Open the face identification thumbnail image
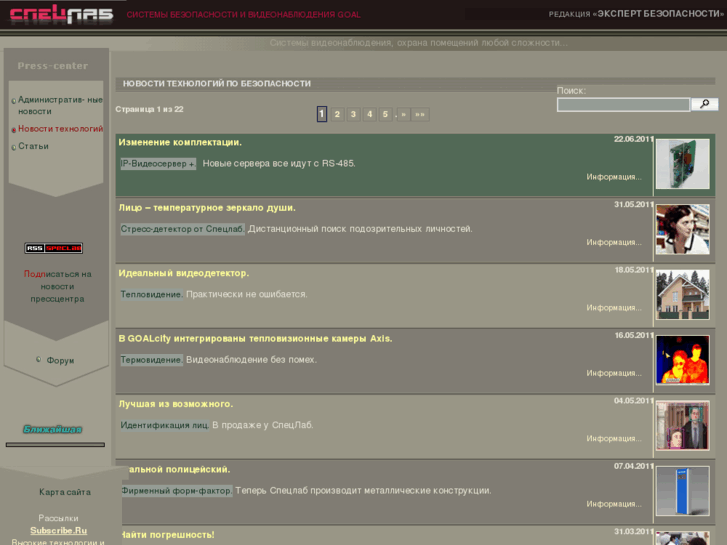This screenshot has height=545, width=727. pos(682,425)
